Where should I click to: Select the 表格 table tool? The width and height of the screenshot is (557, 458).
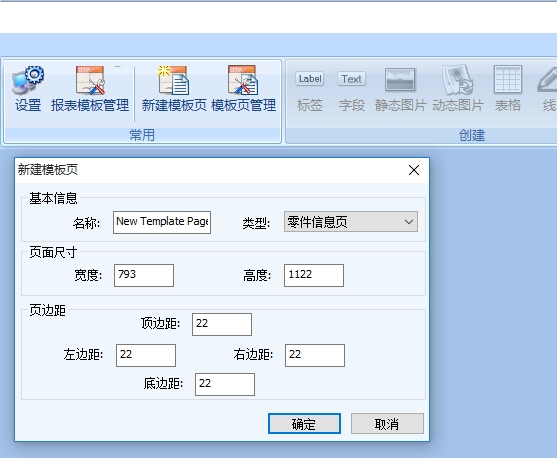pyautogui.click(x=508, y=88)
